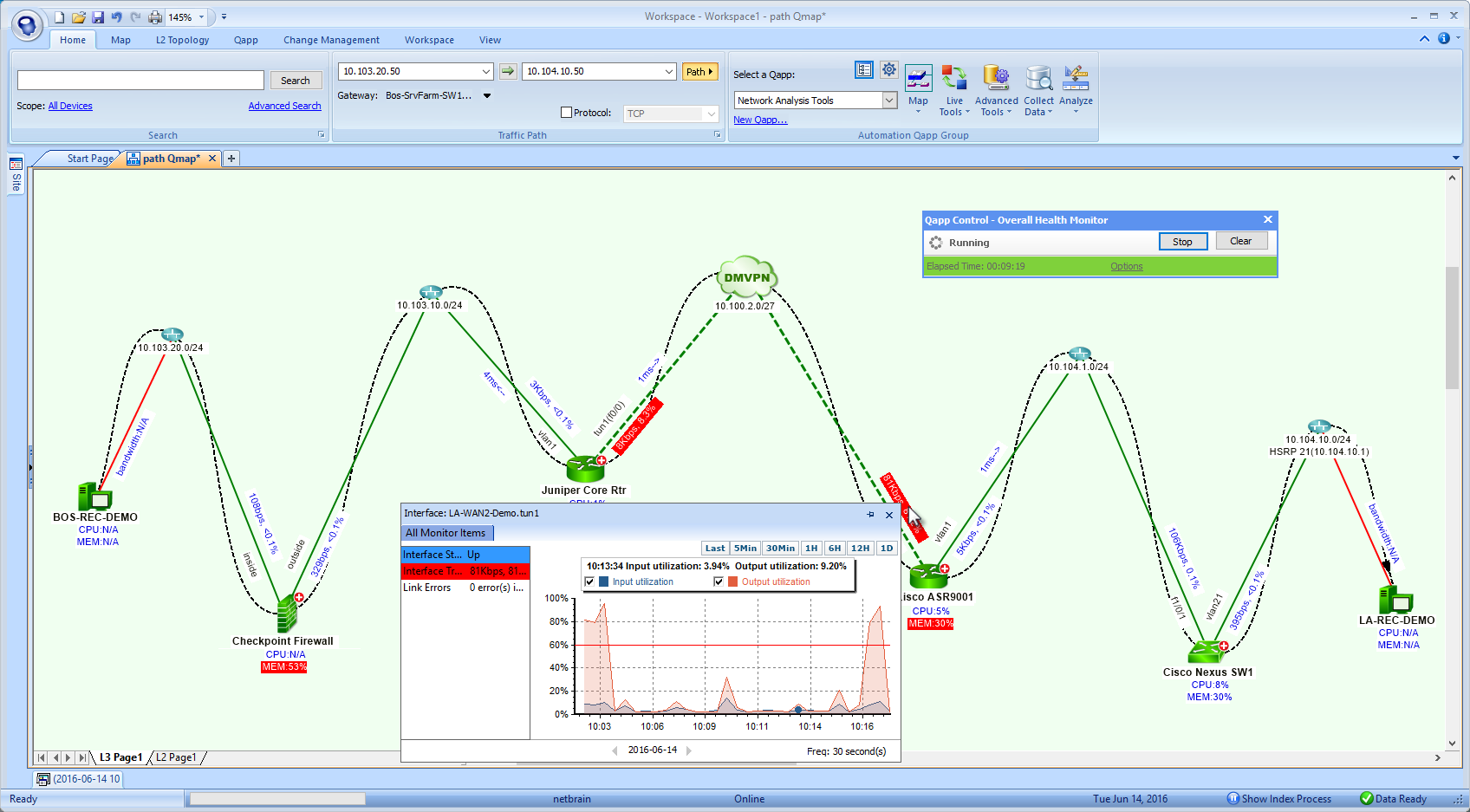
Task: Select the BOS-REC-DEMO host icon
Action: click(x=94, y=497)
